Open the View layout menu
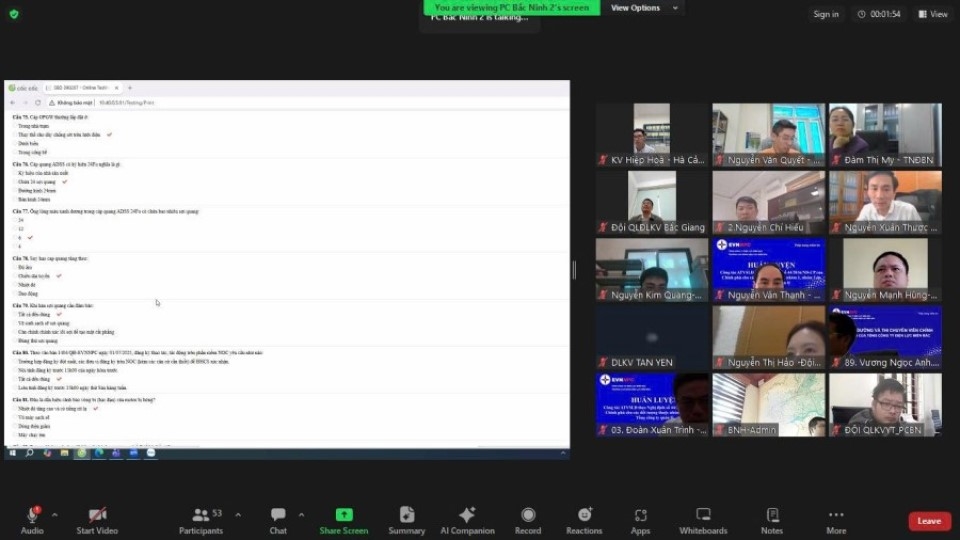This screenshot has height=540, width=960. pos(930,14)
